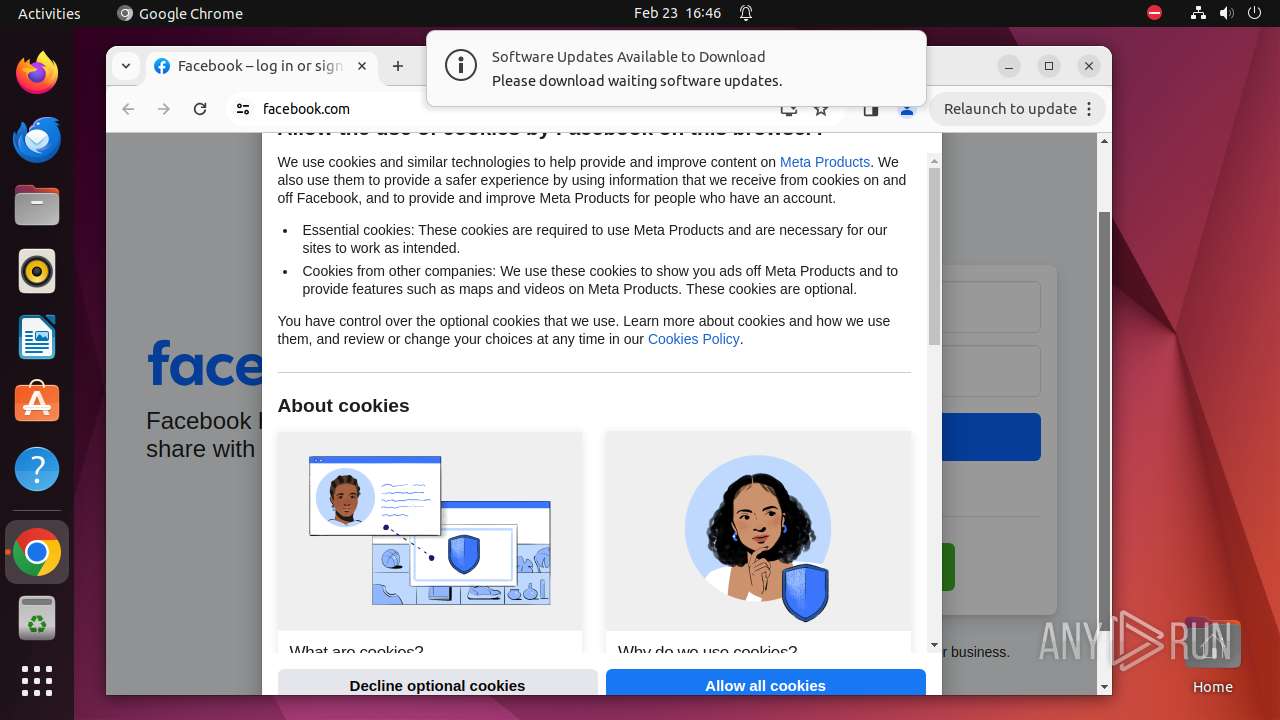Viewport: 1280px width, 720px height.
Task: Click the Software Updates Available notification
Action: 676,68
